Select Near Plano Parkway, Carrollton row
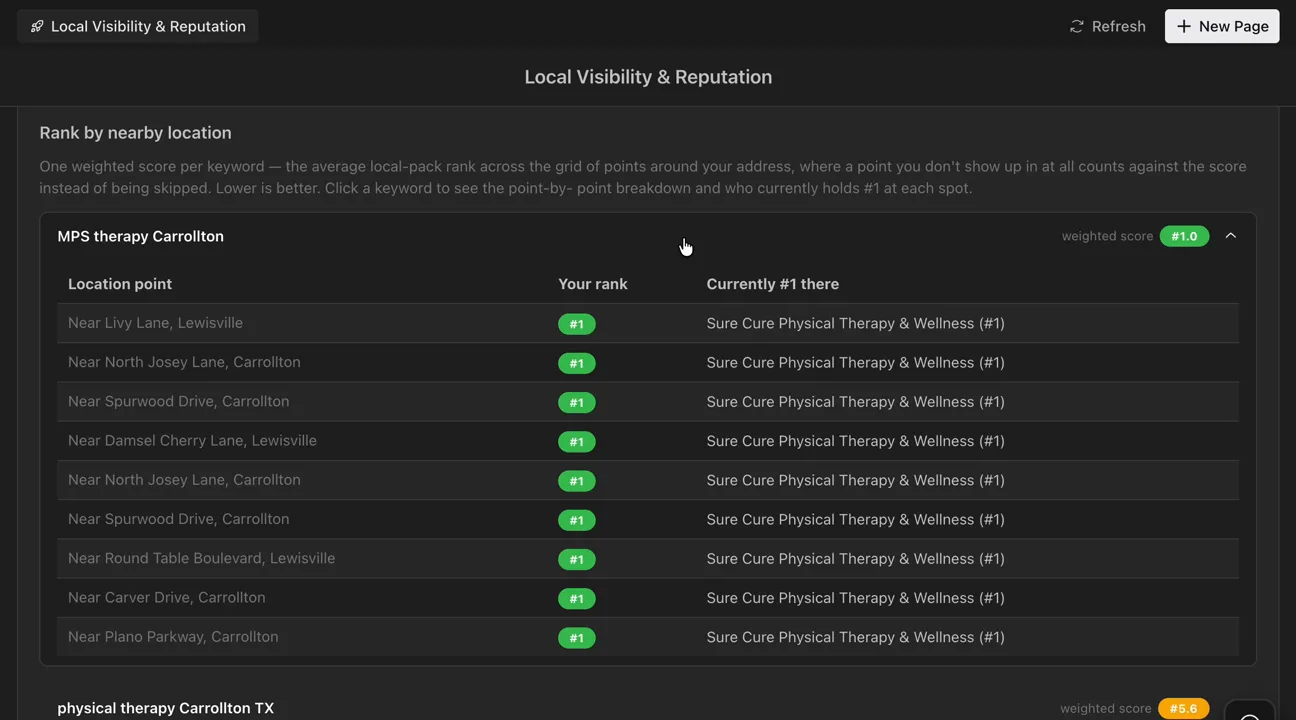This screenshot has height=720, width=1296. 648,636
